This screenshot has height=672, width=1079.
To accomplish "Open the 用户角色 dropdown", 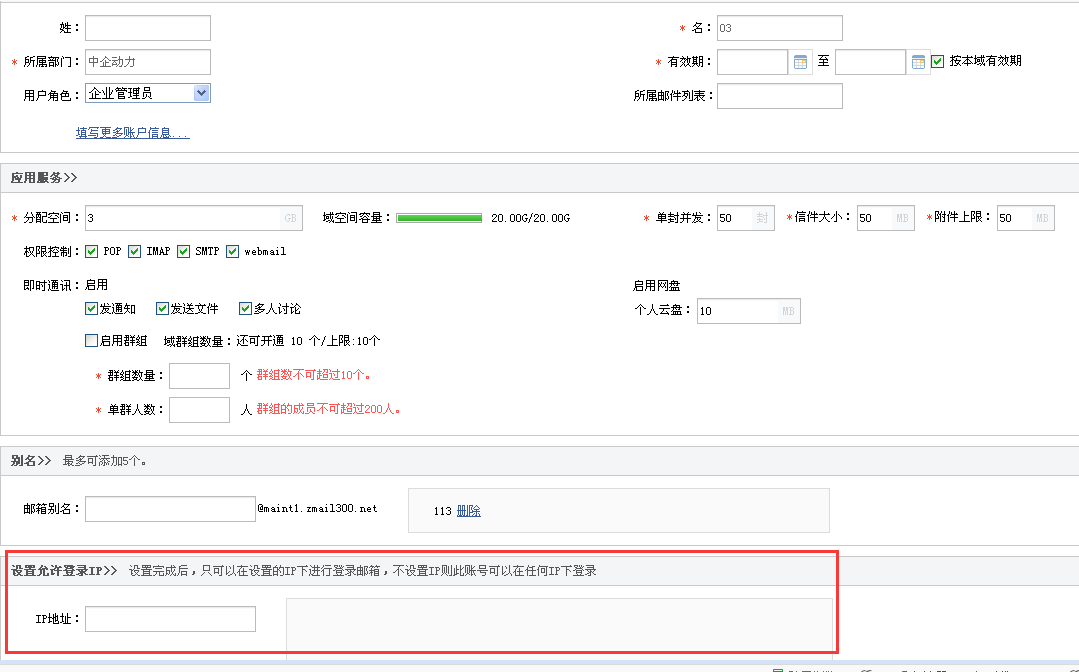I will coord(201,93).
